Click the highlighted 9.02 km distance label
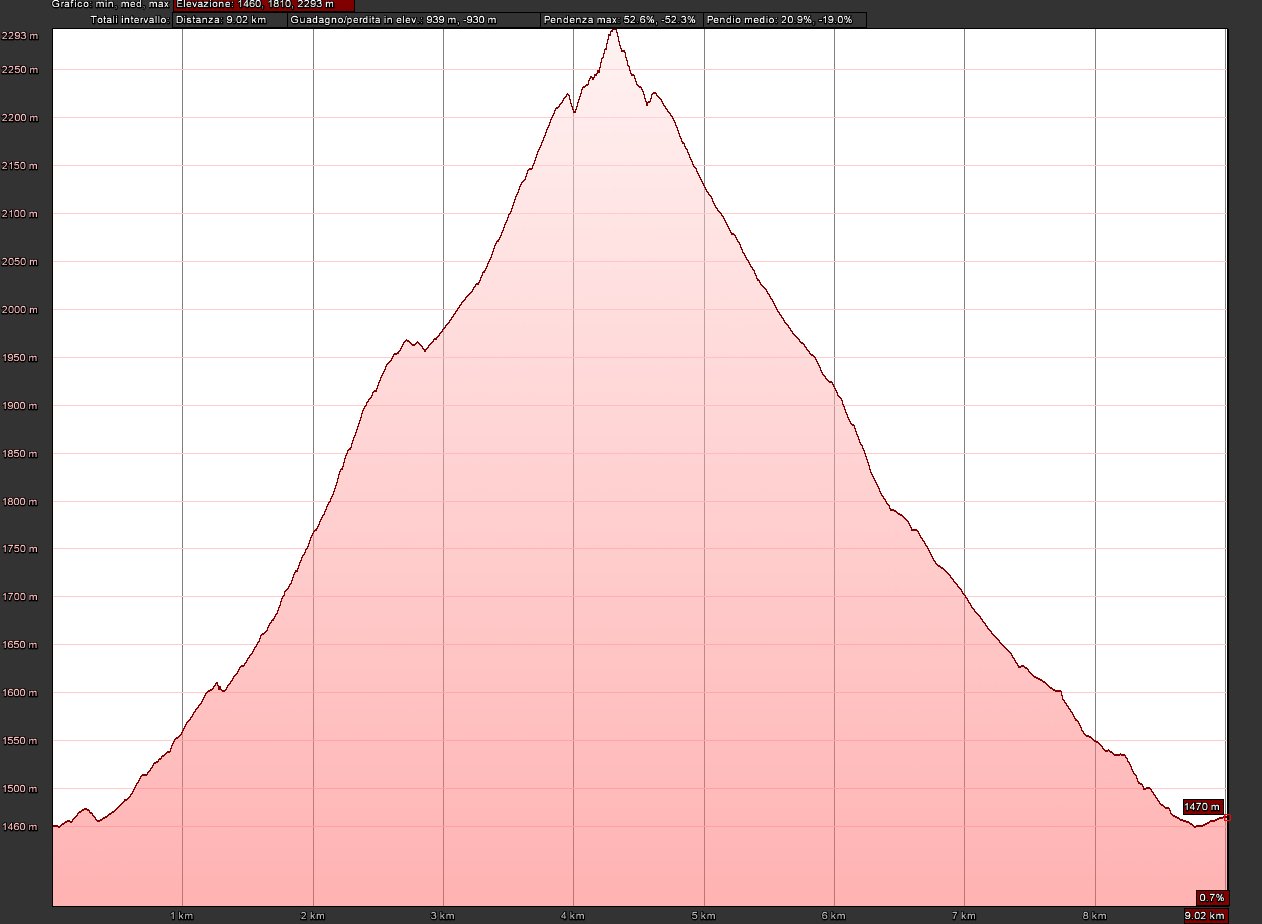This screenshot has height=924, width=1262. 1204,915
